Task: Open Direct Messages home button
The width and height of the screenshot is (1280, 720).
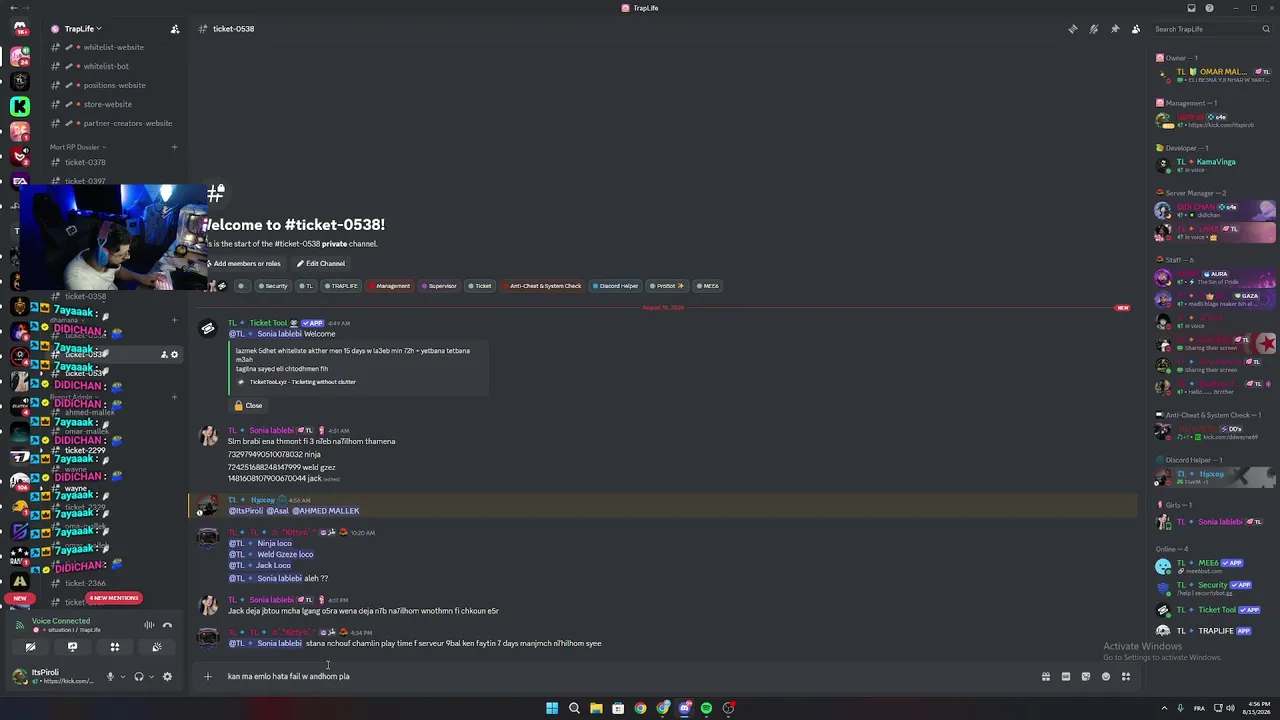Action: pyautogui.click(x=19, y=29)
